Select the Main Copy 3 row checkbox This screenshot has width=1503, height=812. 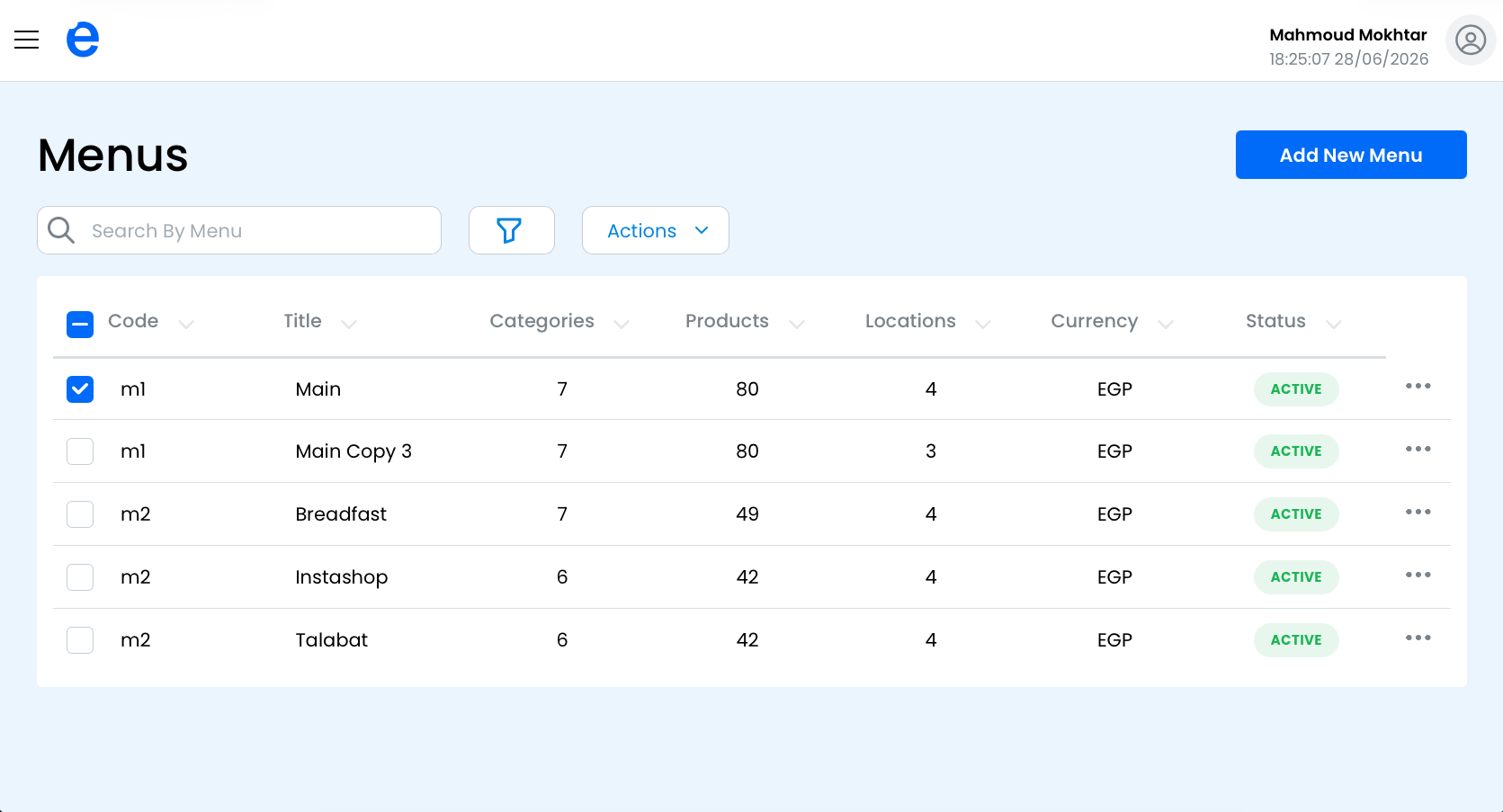(80, 451)
